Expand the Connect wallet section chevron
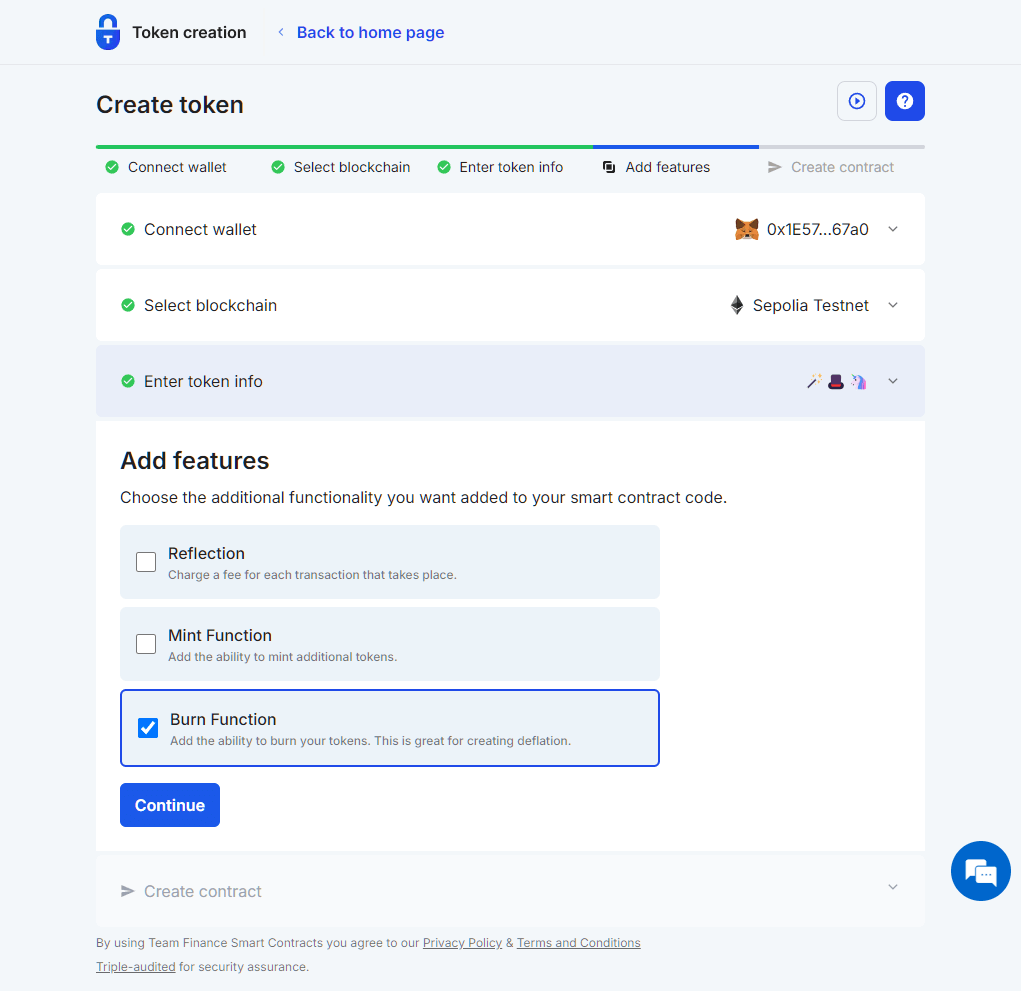The image size is (1021, 991). click(892, 229)
